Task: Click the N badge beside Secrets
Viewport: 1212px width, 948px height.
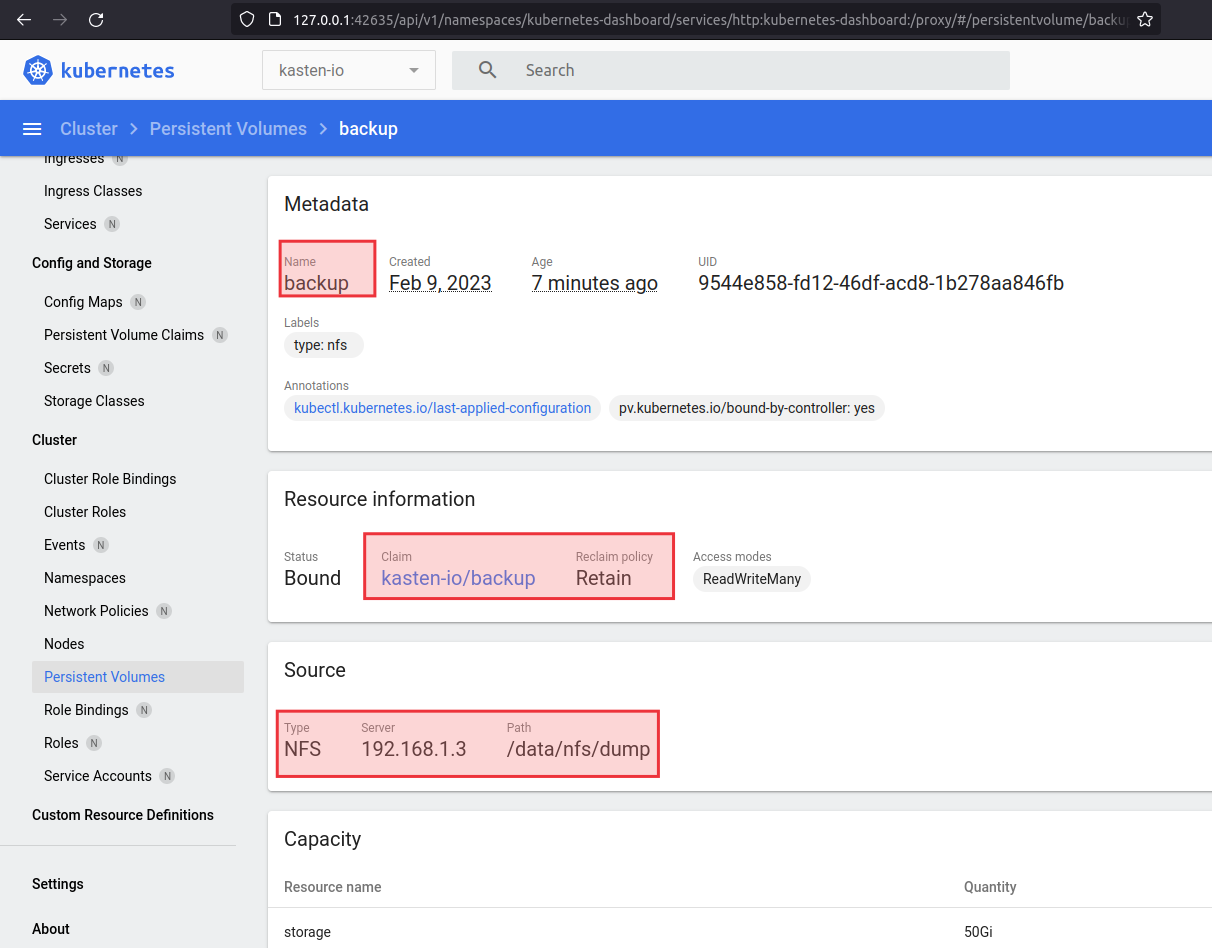Action: (106, 368)
